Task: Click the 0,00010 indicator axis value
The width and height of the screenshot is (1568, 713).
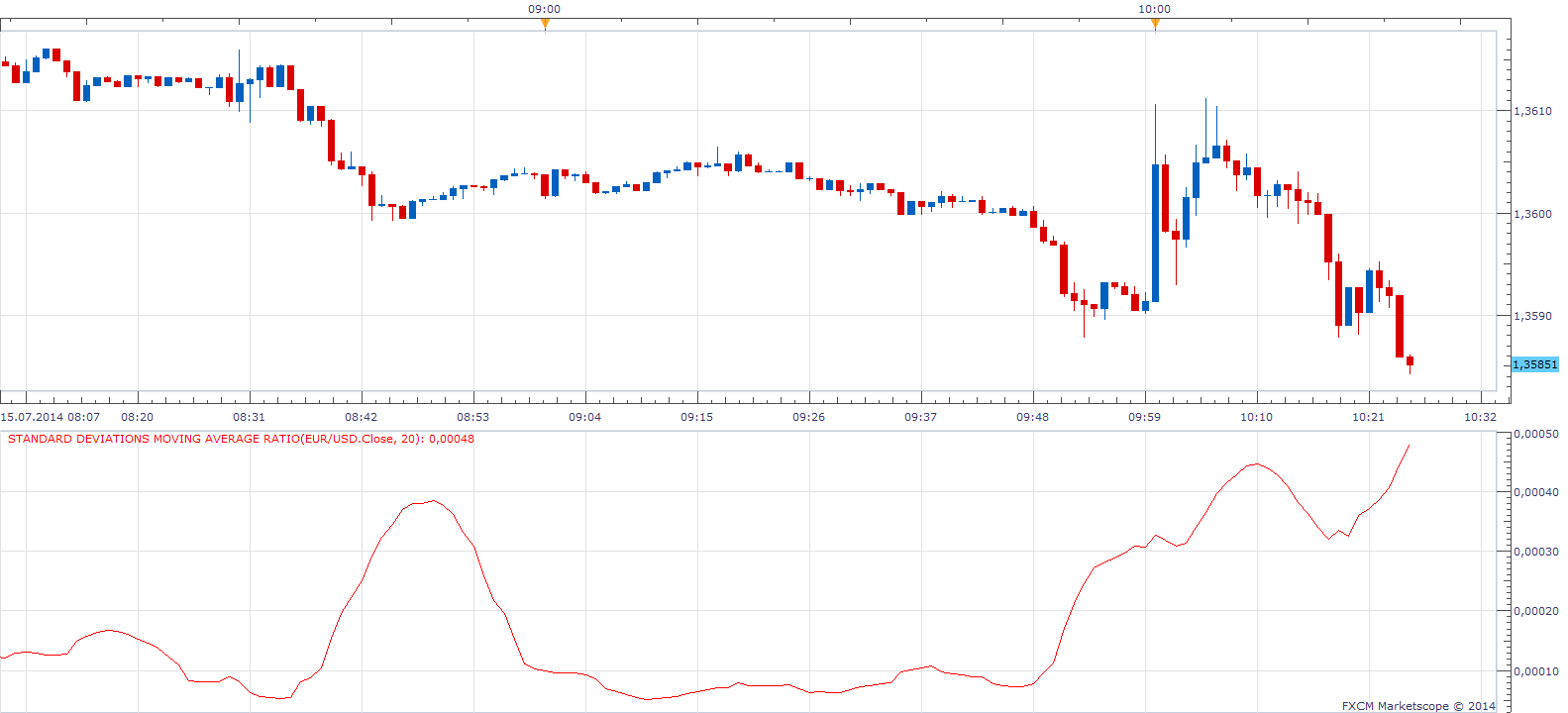Action: pyautogui.click(x=1536, y=671)
